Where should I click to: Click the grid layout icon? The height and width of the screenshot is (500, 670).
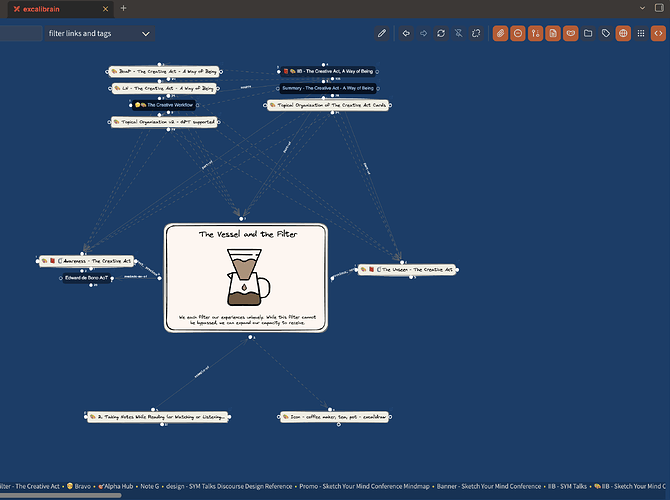point(641,33)
